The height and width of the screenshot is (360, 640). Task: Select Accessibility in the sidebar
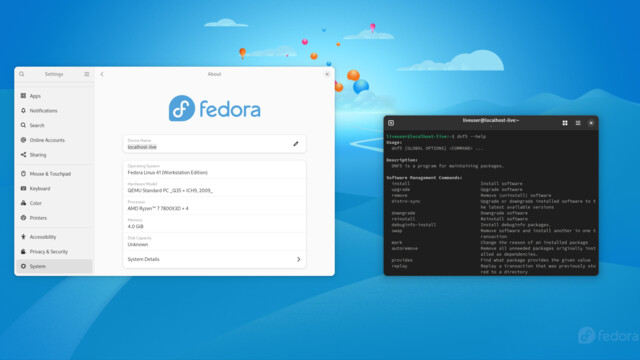point(54,237)
